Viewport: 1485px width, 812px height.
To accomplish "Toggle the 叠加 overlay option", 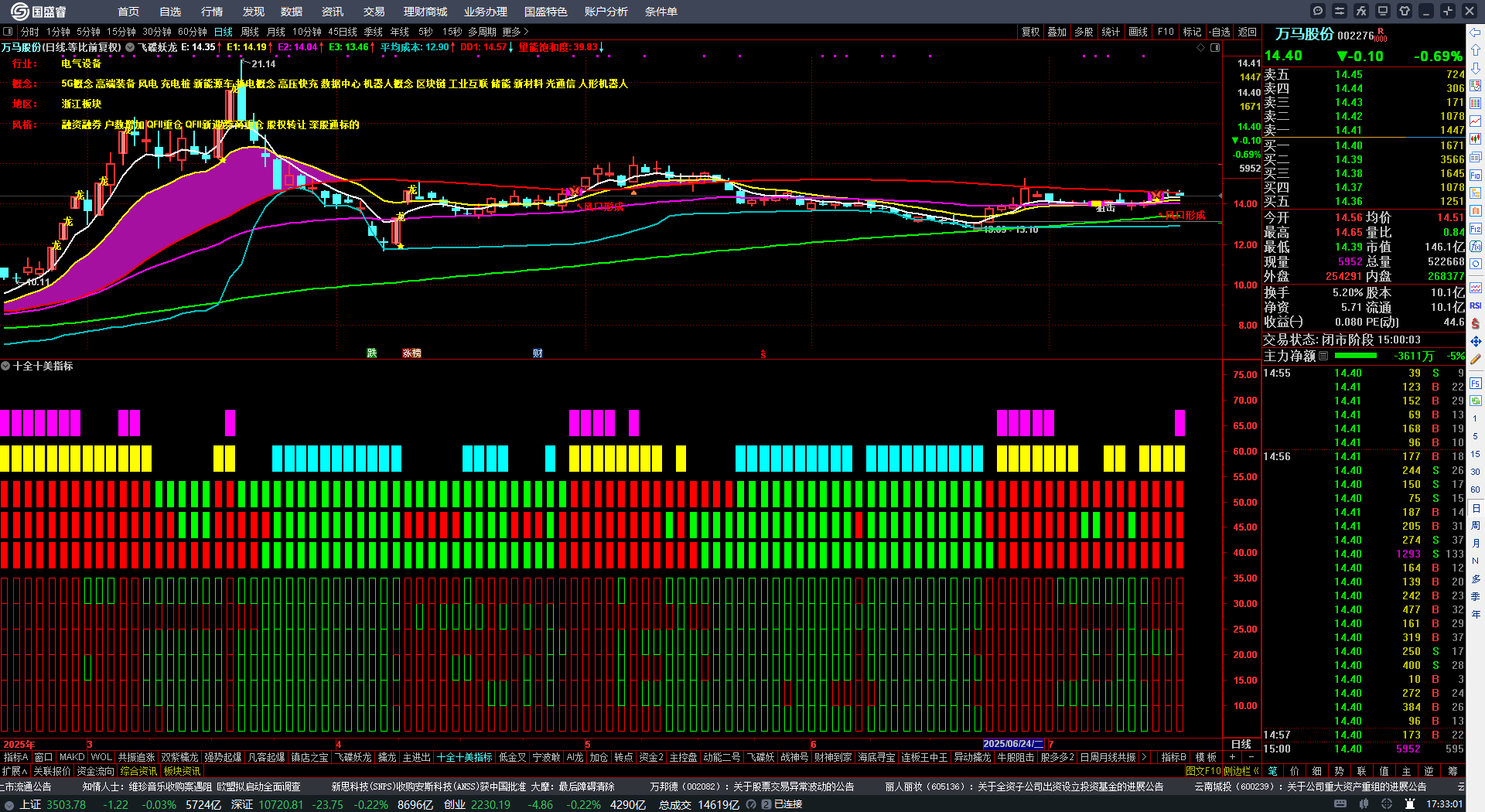I will pyautogui.click(x=1057, y=32).
